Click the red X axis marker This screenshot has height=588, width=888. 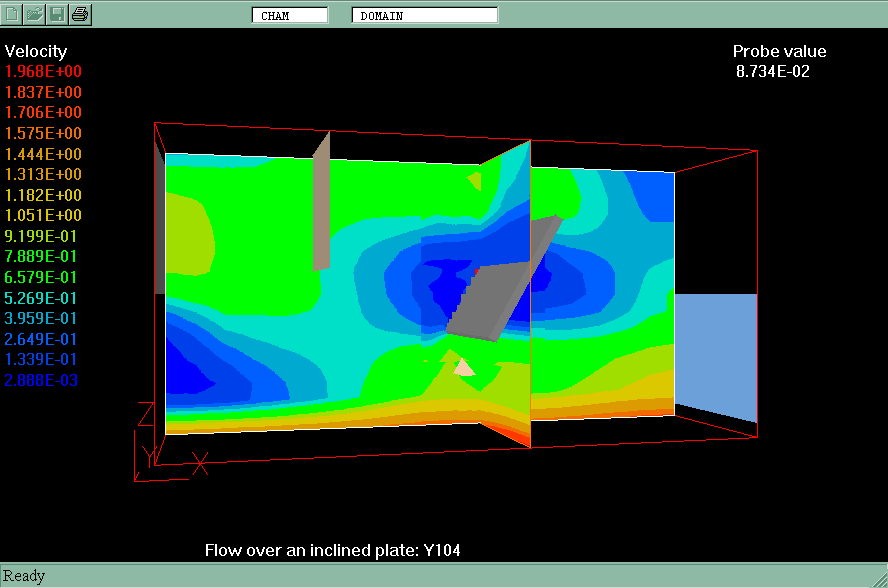200,463
